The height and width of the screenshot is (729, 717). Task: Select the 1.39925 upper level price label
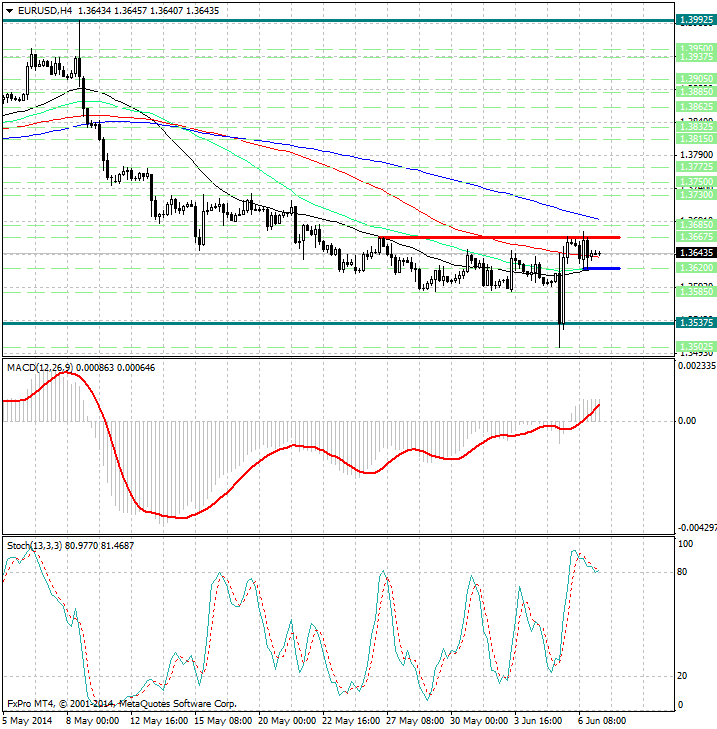pyautogui.click(x=696, y=20)
